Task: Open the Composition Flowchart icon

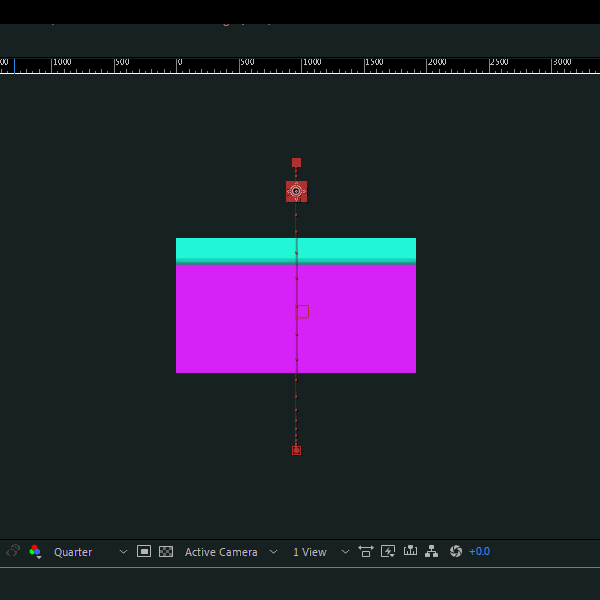Action: coord(432,551)
